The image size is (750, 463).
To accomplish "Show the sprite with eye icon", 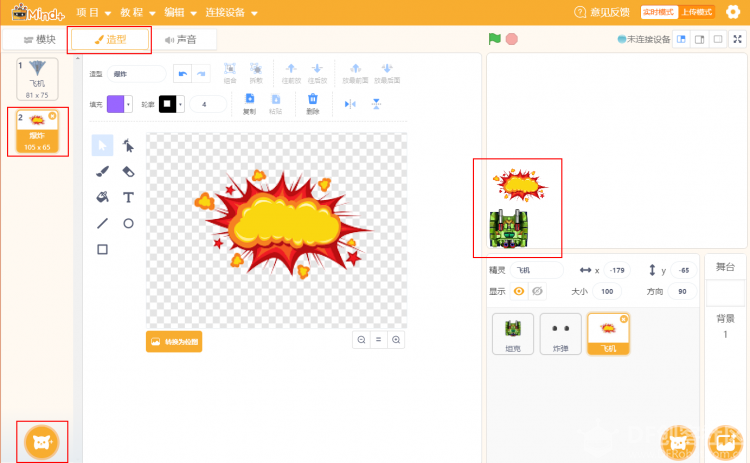I will (519, 291).
